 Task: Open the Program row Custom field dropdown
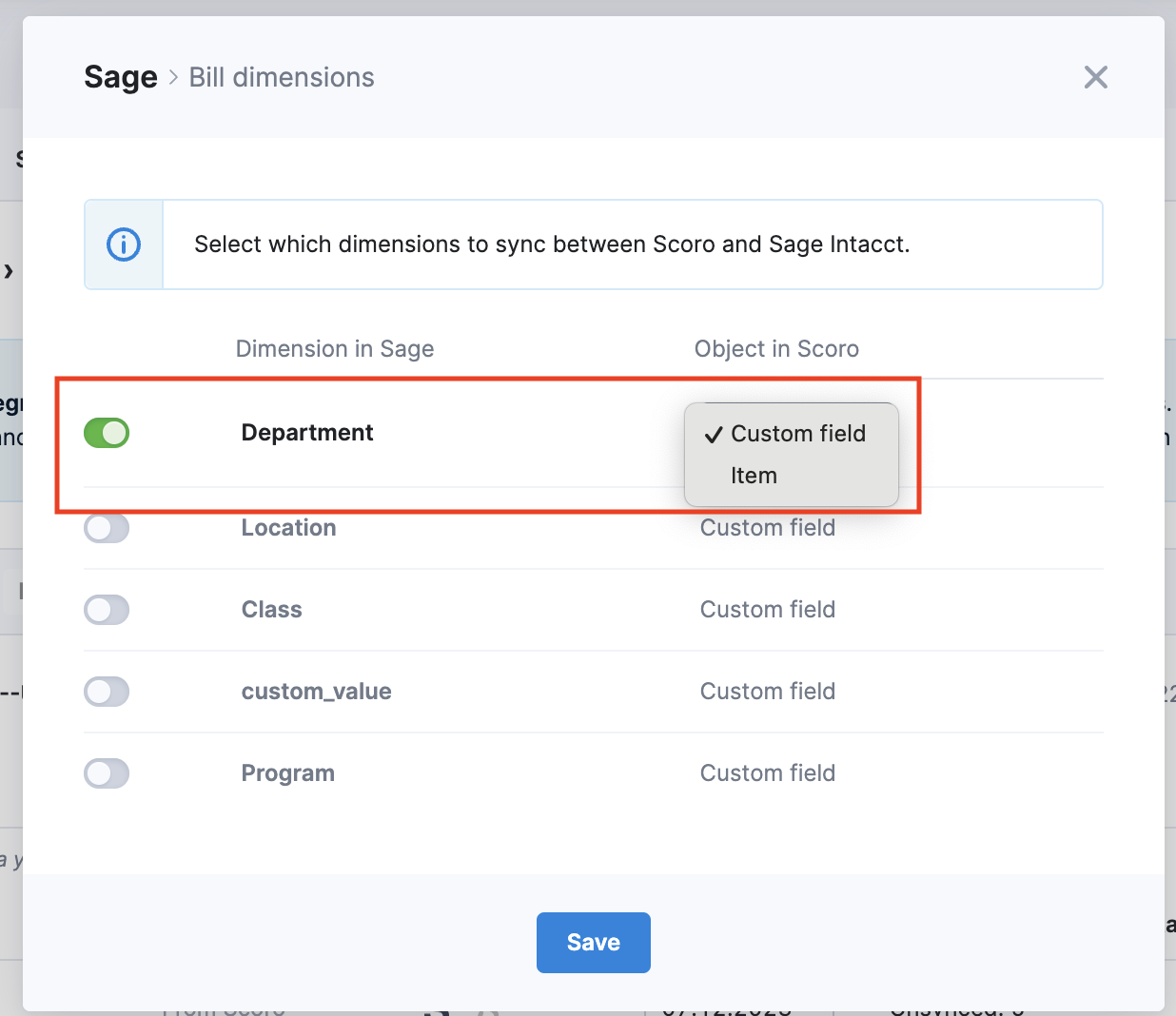coord(768,773)
